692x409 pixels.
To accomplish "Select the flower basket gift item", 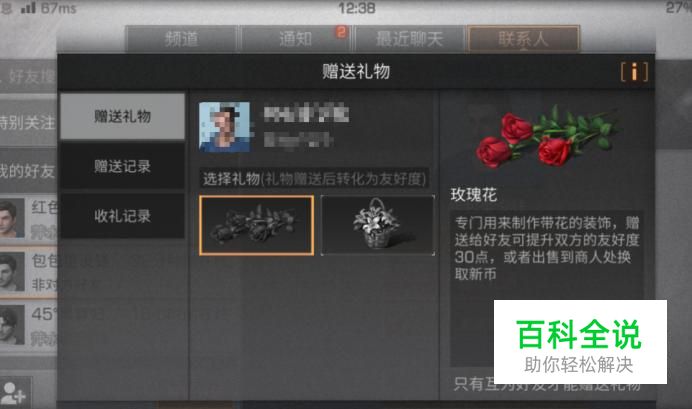I will pos(378,225).
